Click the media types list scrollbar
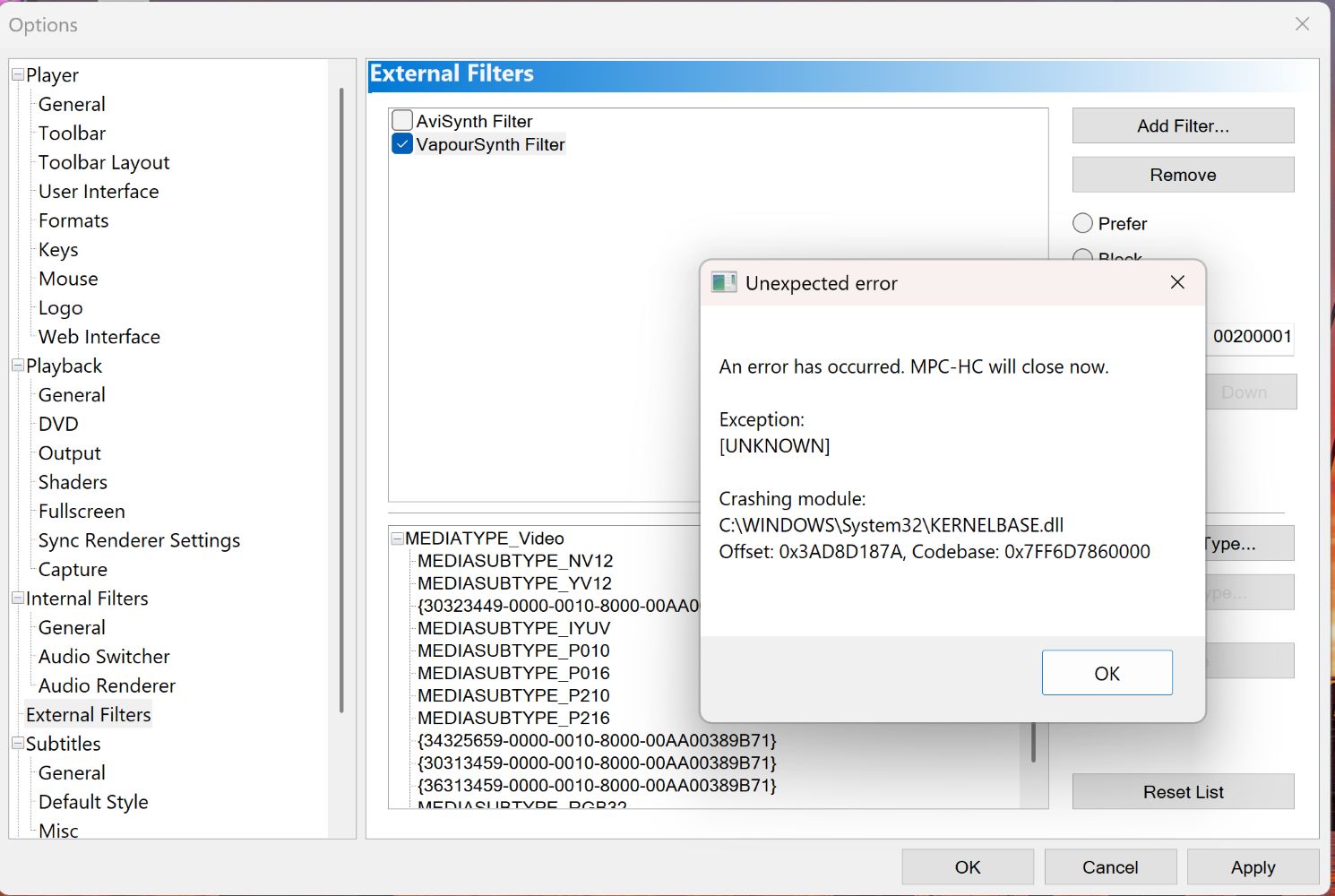This screenshot has width=1335, height=896. pyautogui.click(x=1033, y=743)
